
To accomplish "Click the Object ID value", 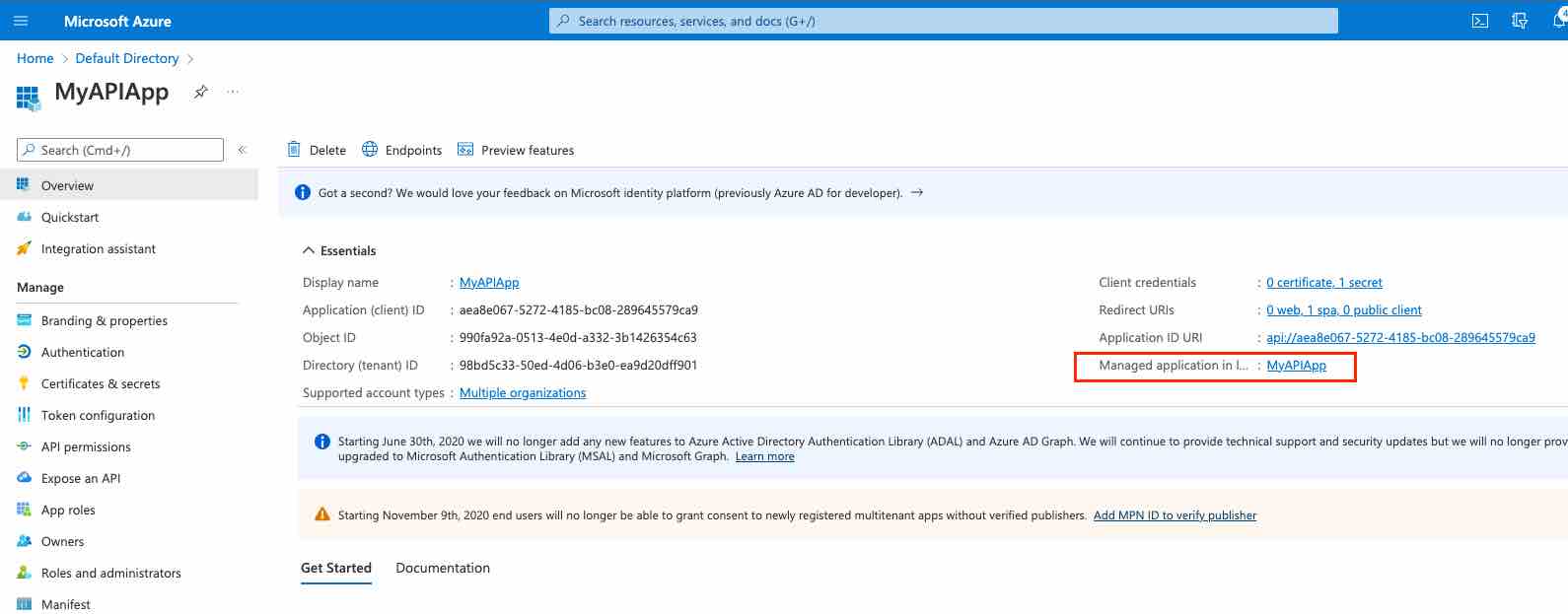I will pos(578,337).
